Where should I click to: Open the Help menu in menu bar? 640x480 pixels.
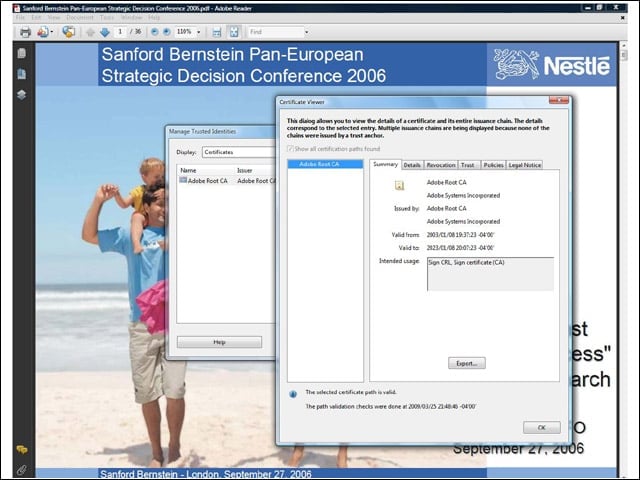click(x=154, y=18)
